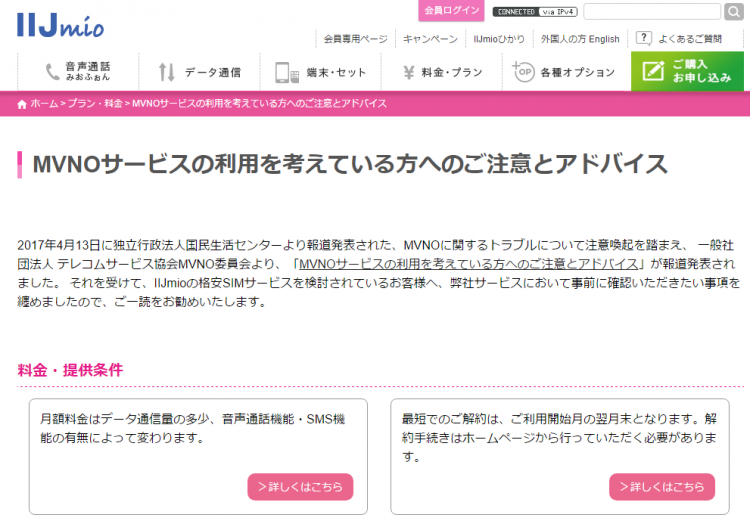
Task: Click the phone handset icon for 音声通話
Action: (53, 72)
